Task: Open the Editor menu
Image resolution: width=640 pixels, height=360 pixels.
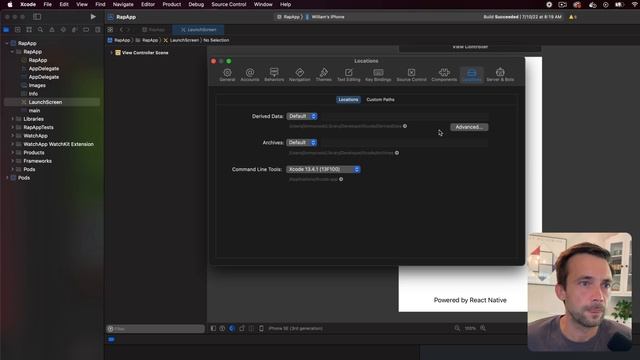Action: click(x=148, y=4)
